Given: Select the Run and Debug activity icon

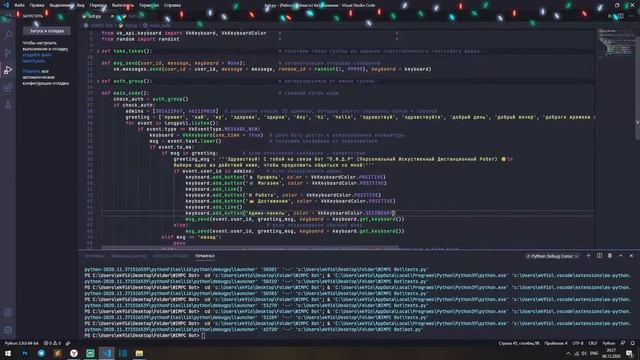Looking at the screenshot, I should [8, 70].
